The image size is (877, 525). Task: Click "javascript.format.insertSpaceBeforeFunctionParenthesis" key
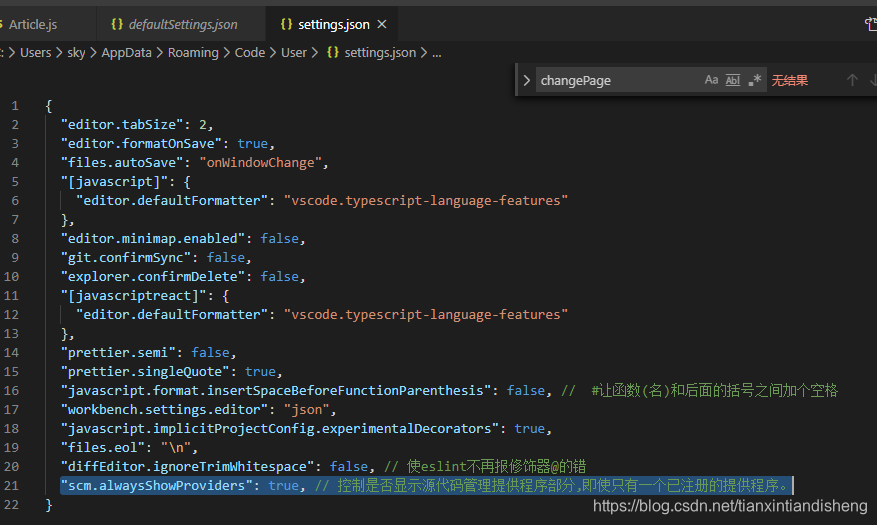click(x=276, y=391)
